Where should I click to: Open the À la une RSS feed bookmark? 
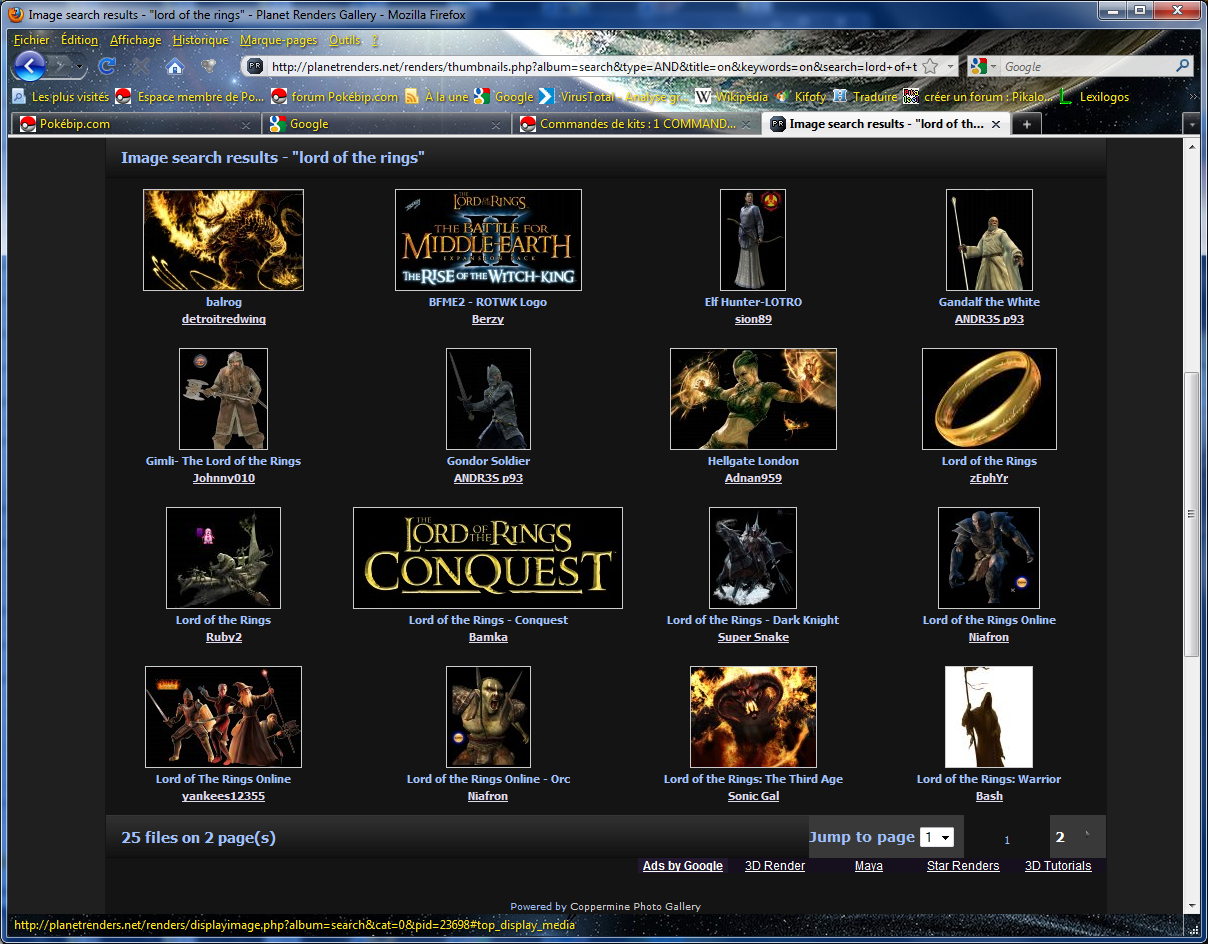pyautogui.click(x=436, y=97)
